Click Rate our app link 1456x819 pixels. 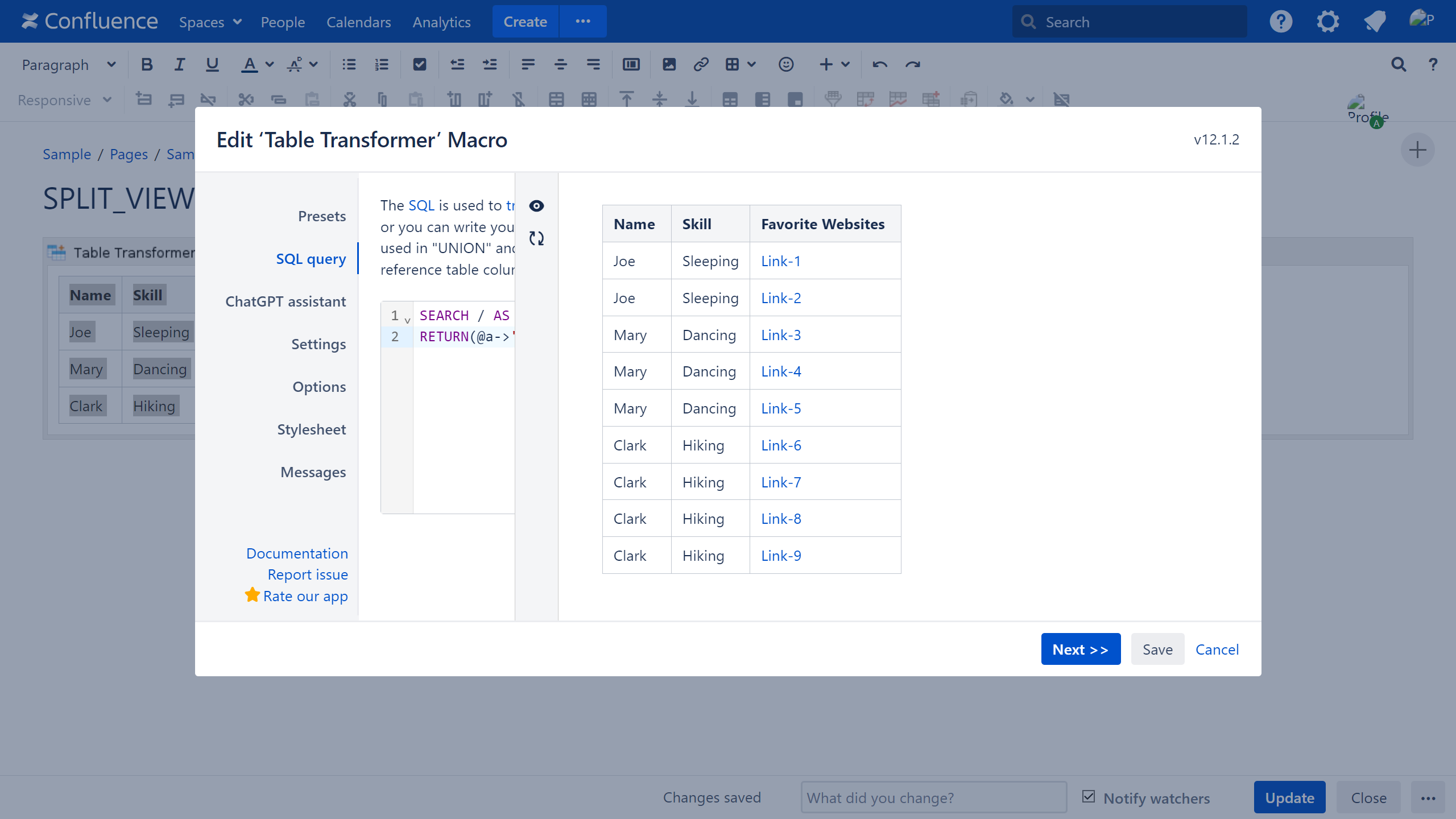point(305,596)
